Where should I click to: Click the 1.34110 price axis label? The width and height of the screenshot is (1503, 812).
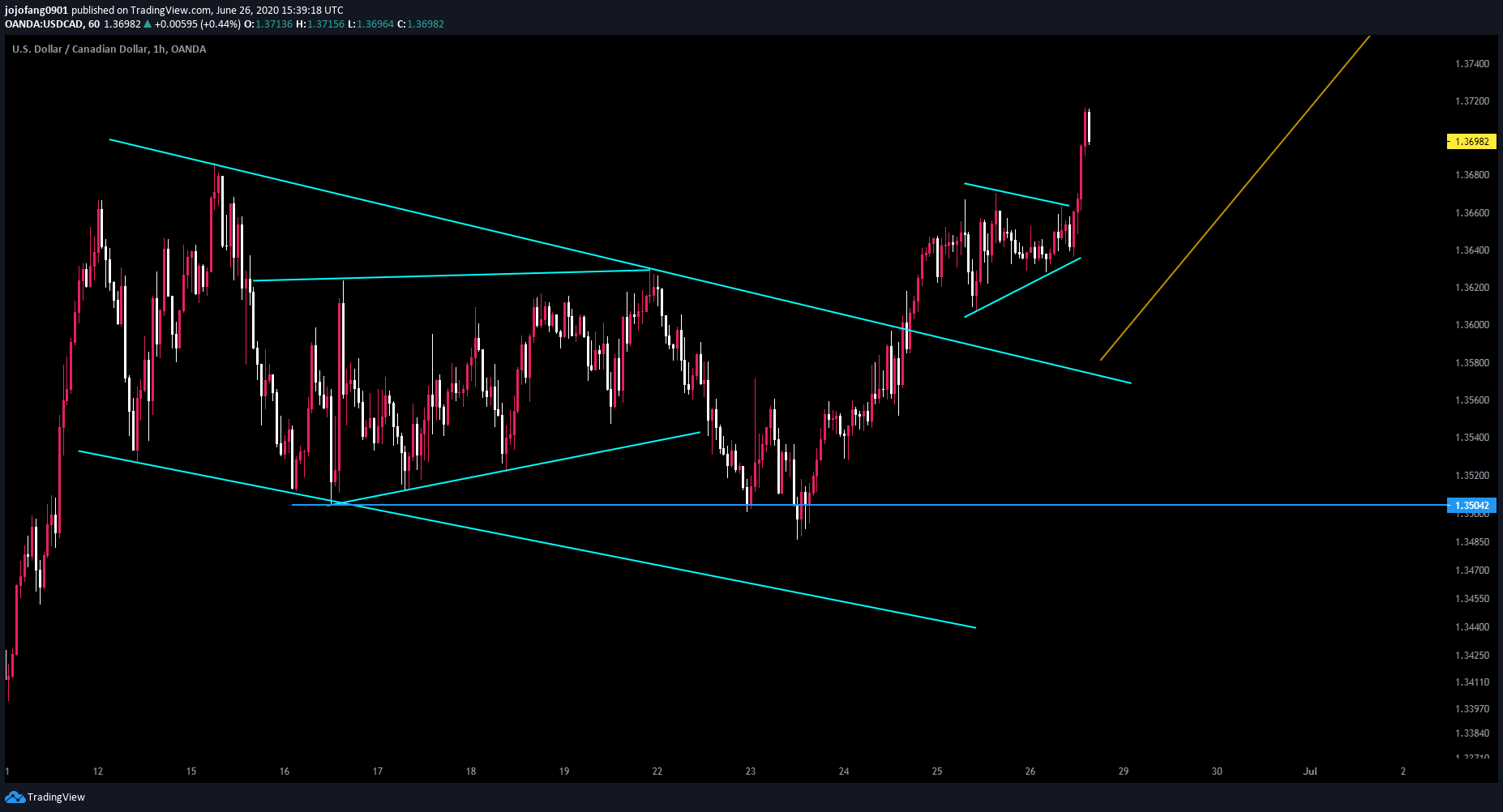1472,682
